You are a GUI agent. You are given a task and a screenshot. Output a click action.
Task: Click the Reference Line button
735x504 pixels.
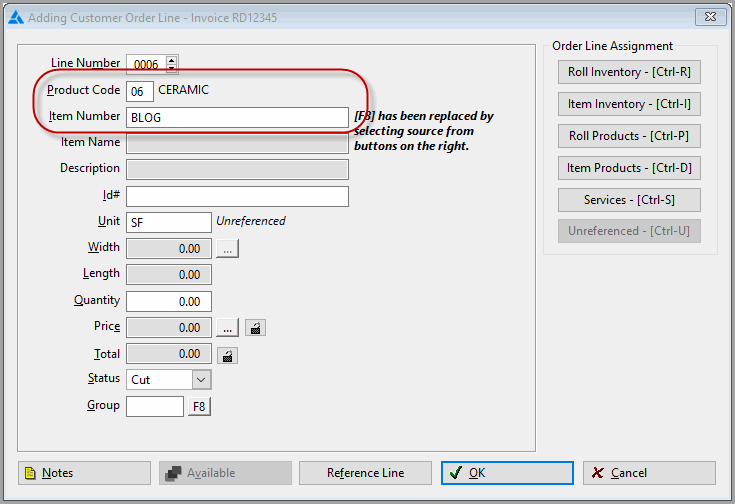pyautogui.click(x=365, y=473)
